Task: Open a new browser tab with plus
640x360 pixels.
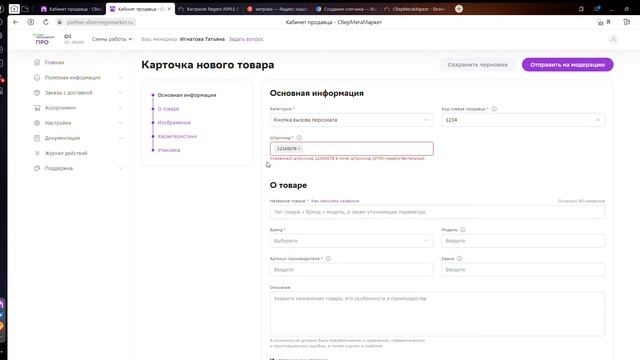Action: coord(459,9)
